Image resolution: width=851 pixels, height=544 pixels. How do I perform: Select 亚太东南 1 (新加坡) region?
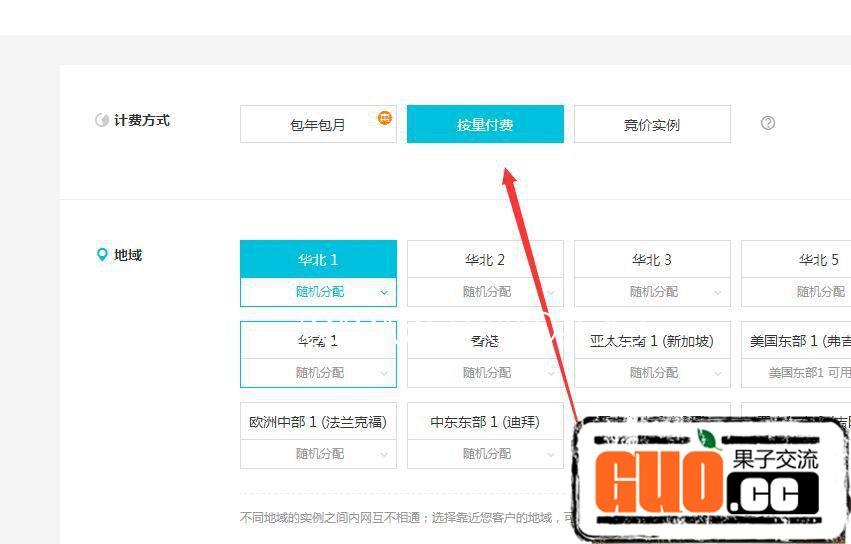[652, 340]
